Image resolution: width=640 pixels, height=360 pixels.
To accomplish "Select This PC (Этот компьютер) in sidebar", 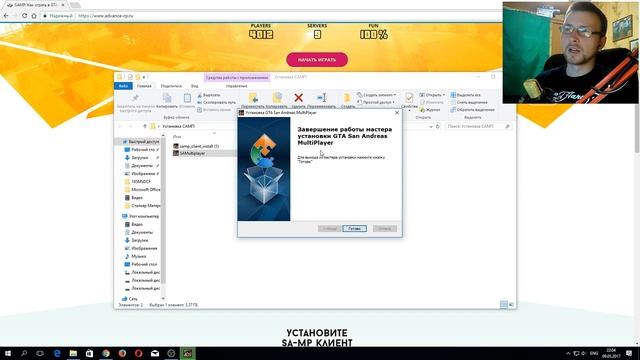I will (141, 216).
